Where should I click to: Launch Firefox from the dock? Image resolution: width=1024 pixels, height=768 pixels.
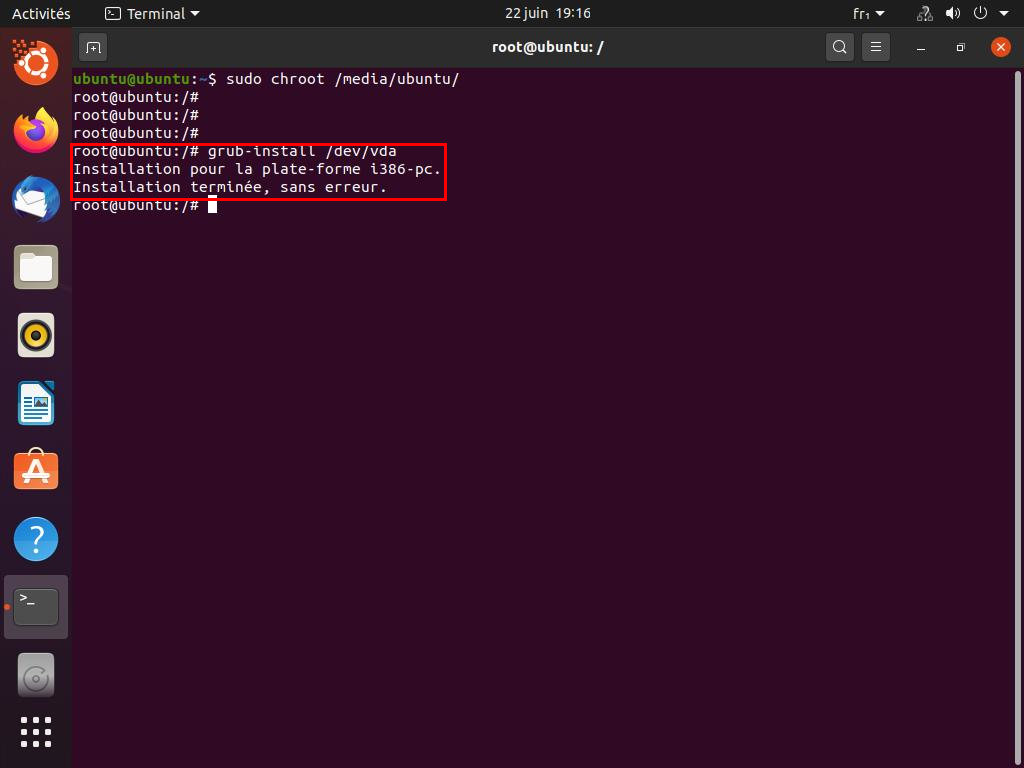(36, 131)
